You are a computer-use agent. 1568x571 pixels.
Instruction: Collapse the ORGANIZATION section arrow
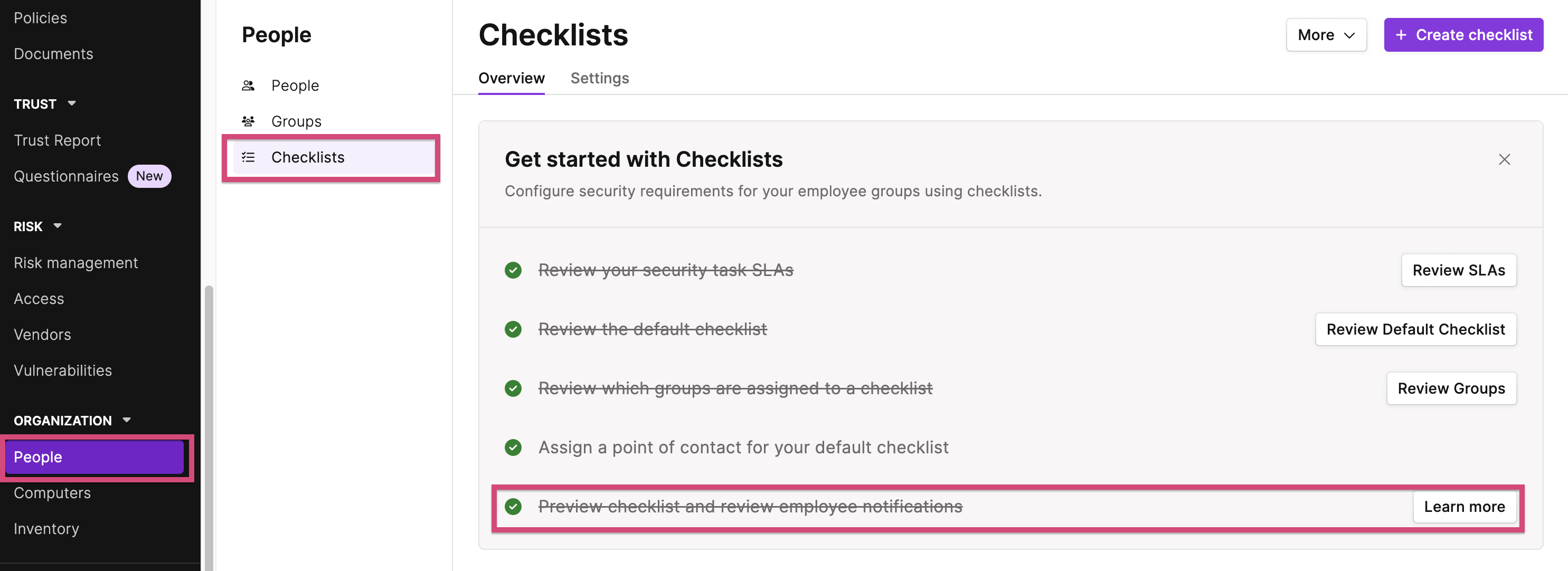tap(127, 420)
